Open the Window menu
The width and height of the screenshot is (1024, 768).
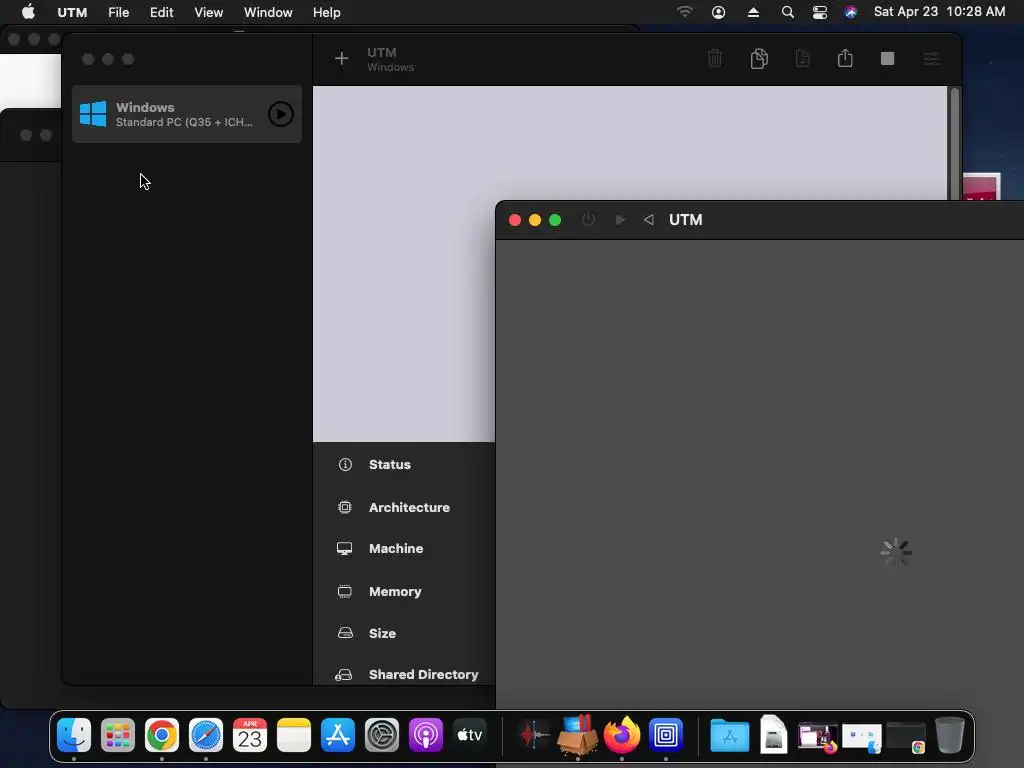tap(268, 12)
